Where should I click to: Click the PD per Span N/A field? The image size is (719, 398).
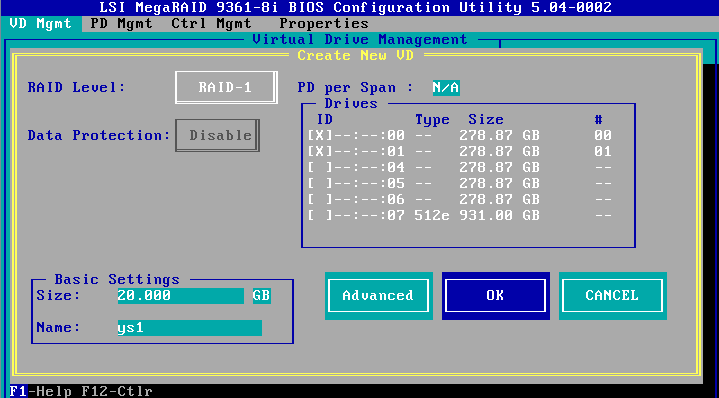[446, 87]
